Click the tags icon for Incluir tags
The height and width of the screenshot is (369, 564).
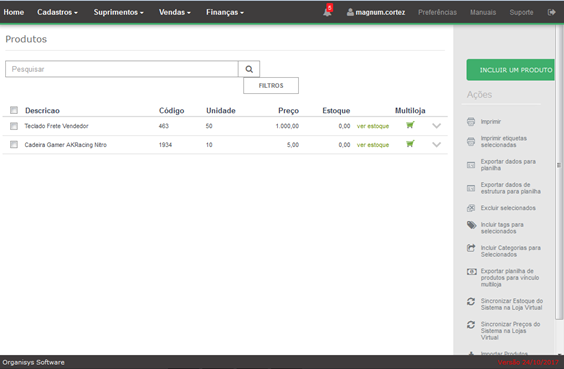472,225
